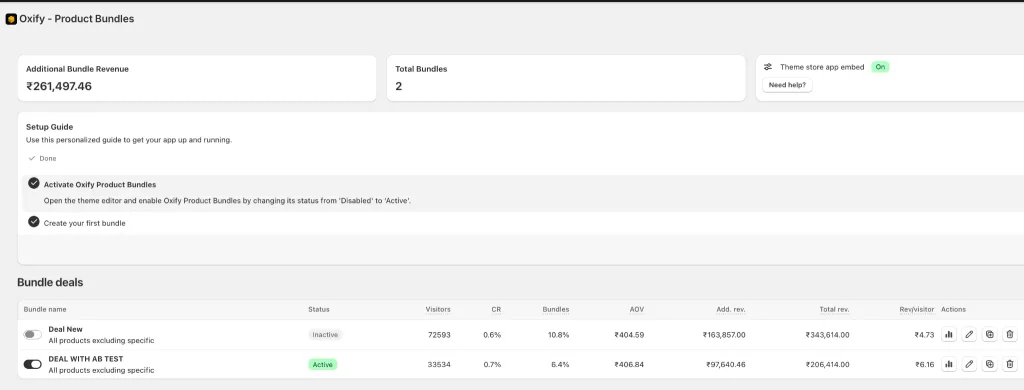Click the 10.8% bundles cell
This screenshot has width=1024, height=390.
(558, 334)
